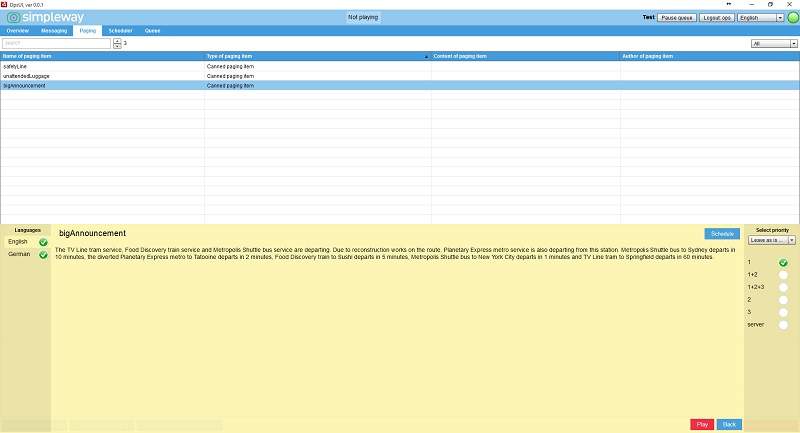Screen dimensions: 800x433
Task: Select zone 1 radio option
Action: [x=783, y=262]
